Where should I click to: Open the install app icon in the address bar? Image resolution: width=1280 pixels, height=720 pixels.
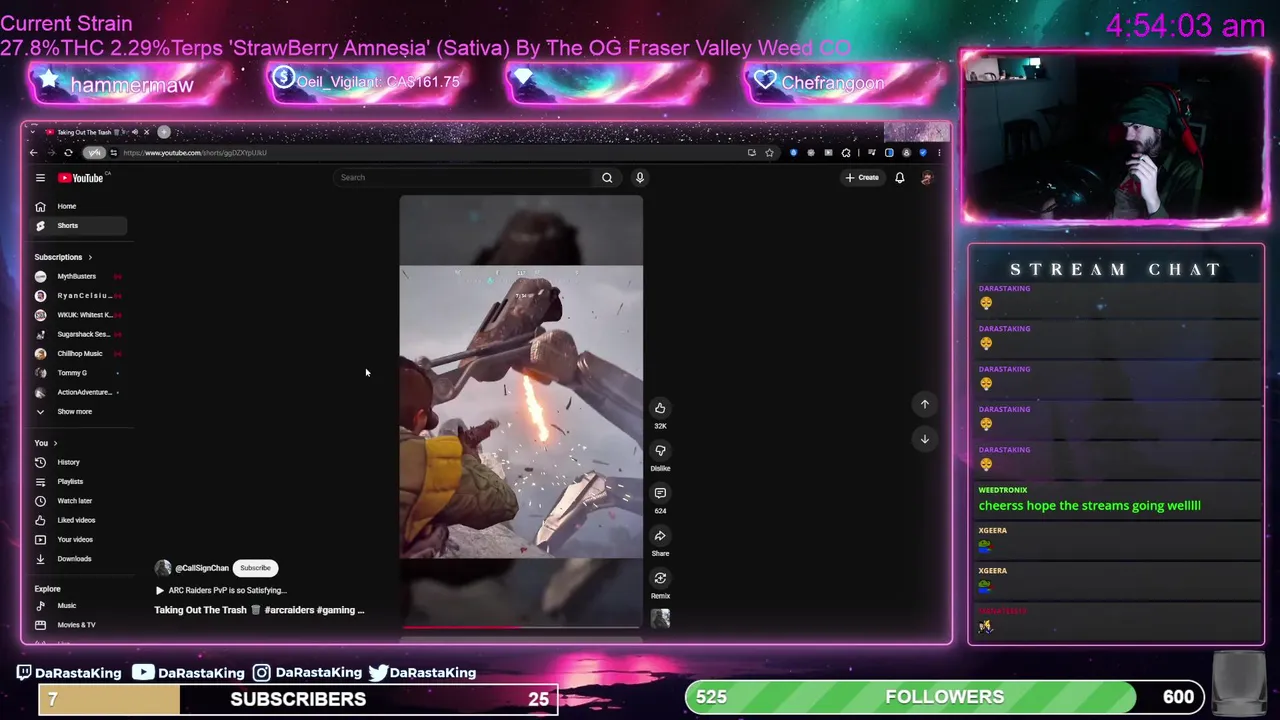pyautogui.click(x=751, y=153)
